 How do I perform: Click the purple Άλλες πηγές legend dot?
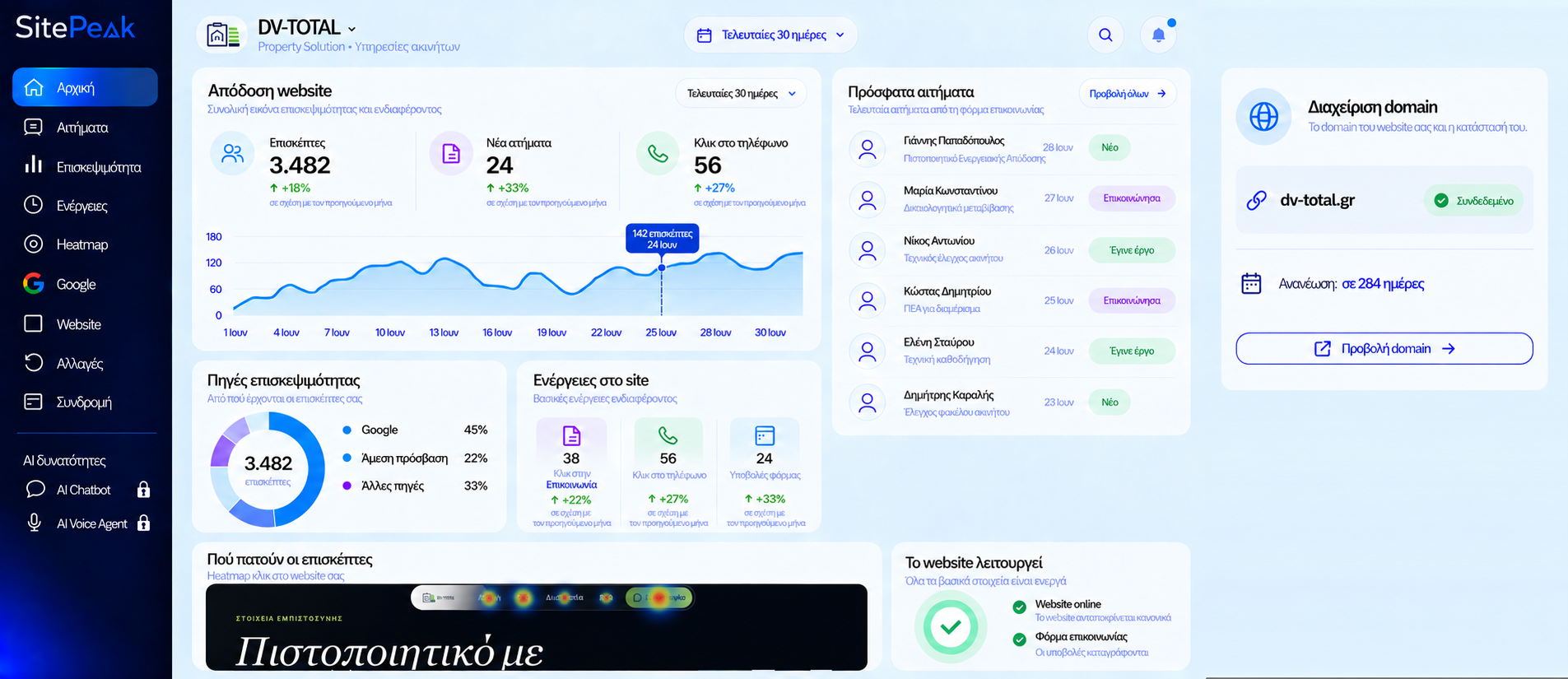pos(347,486)
